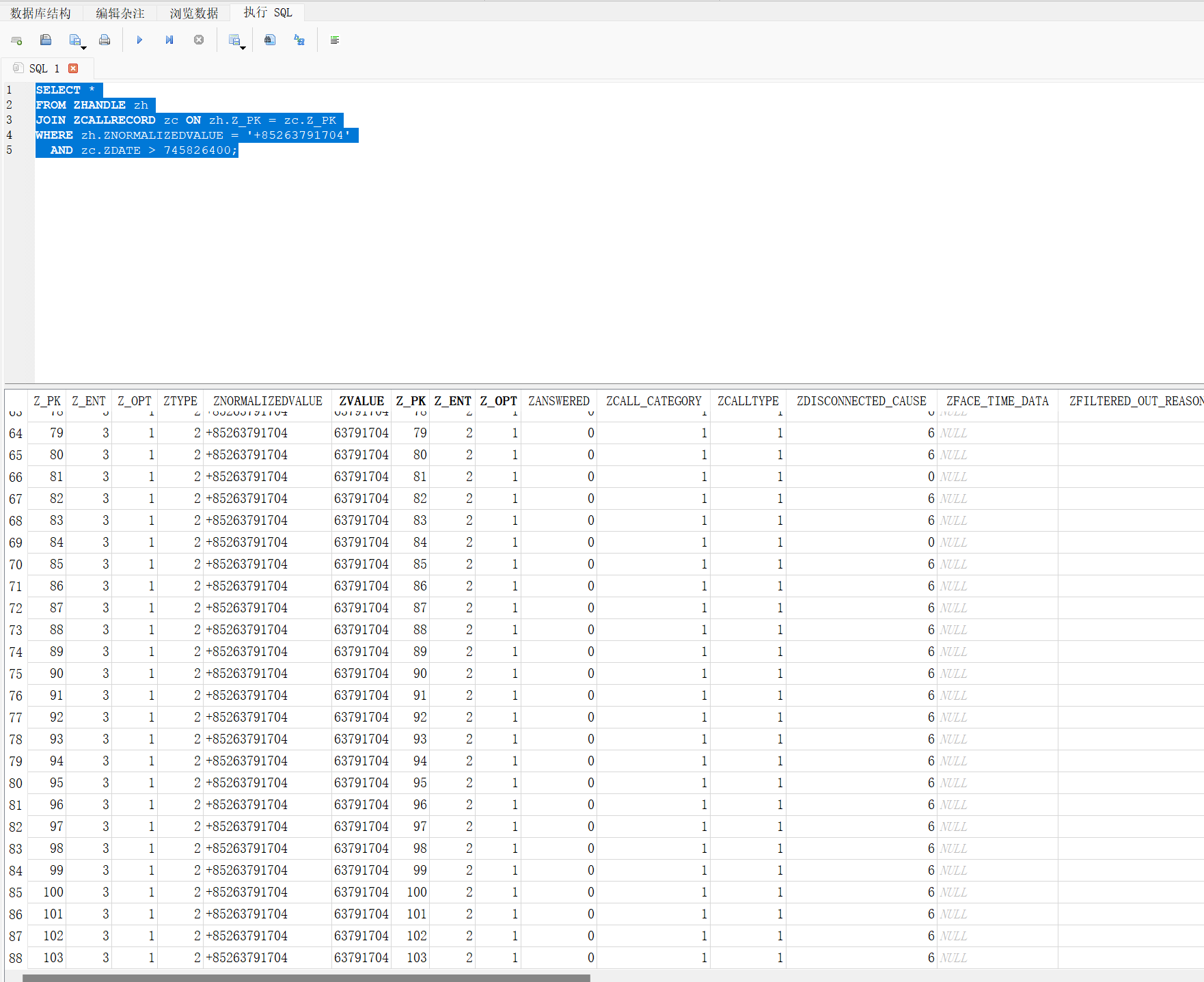Select ZNORMALIZEDVALUE cell in row 65

(267, 455)
